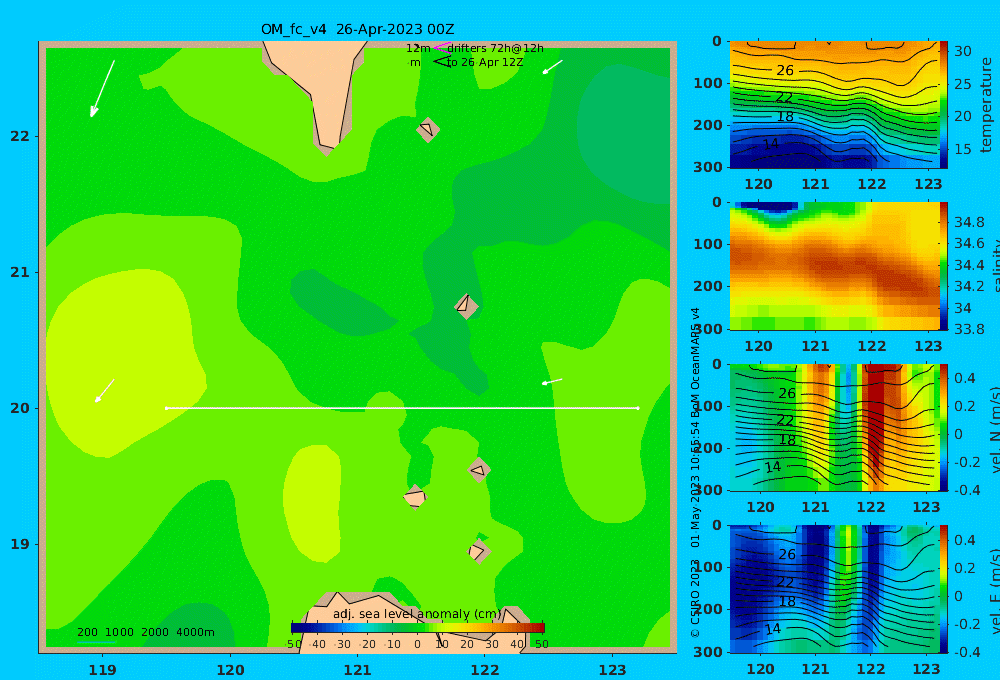Click the 'vel. E (m/s)' axis label
Image resolution: width=1000 pixels, height=680 pixels.
tap(995, 589)
